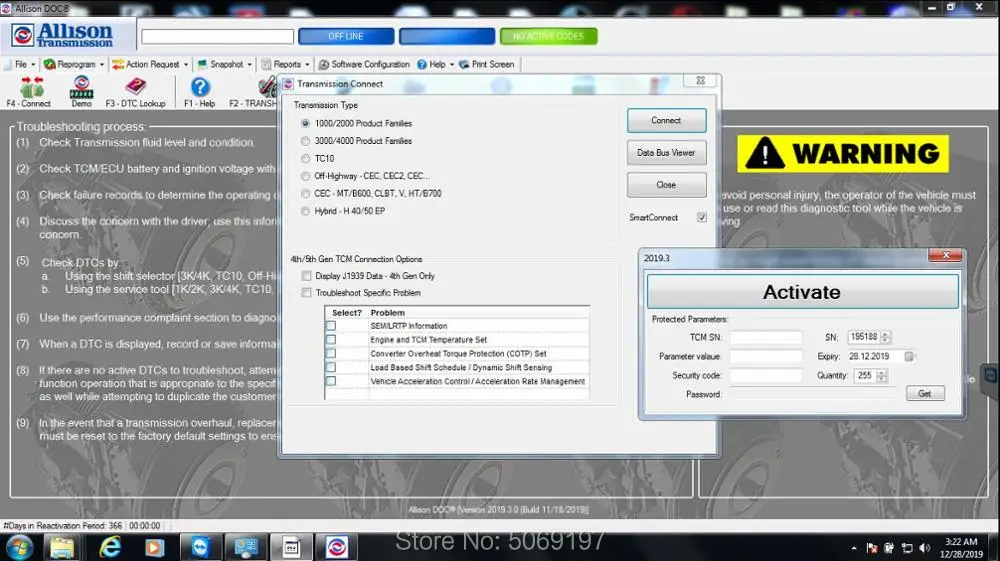This screenshot has width=1000, height=561.
Task: Click the OFF LINE status button
Action: [x=346, y=36]
